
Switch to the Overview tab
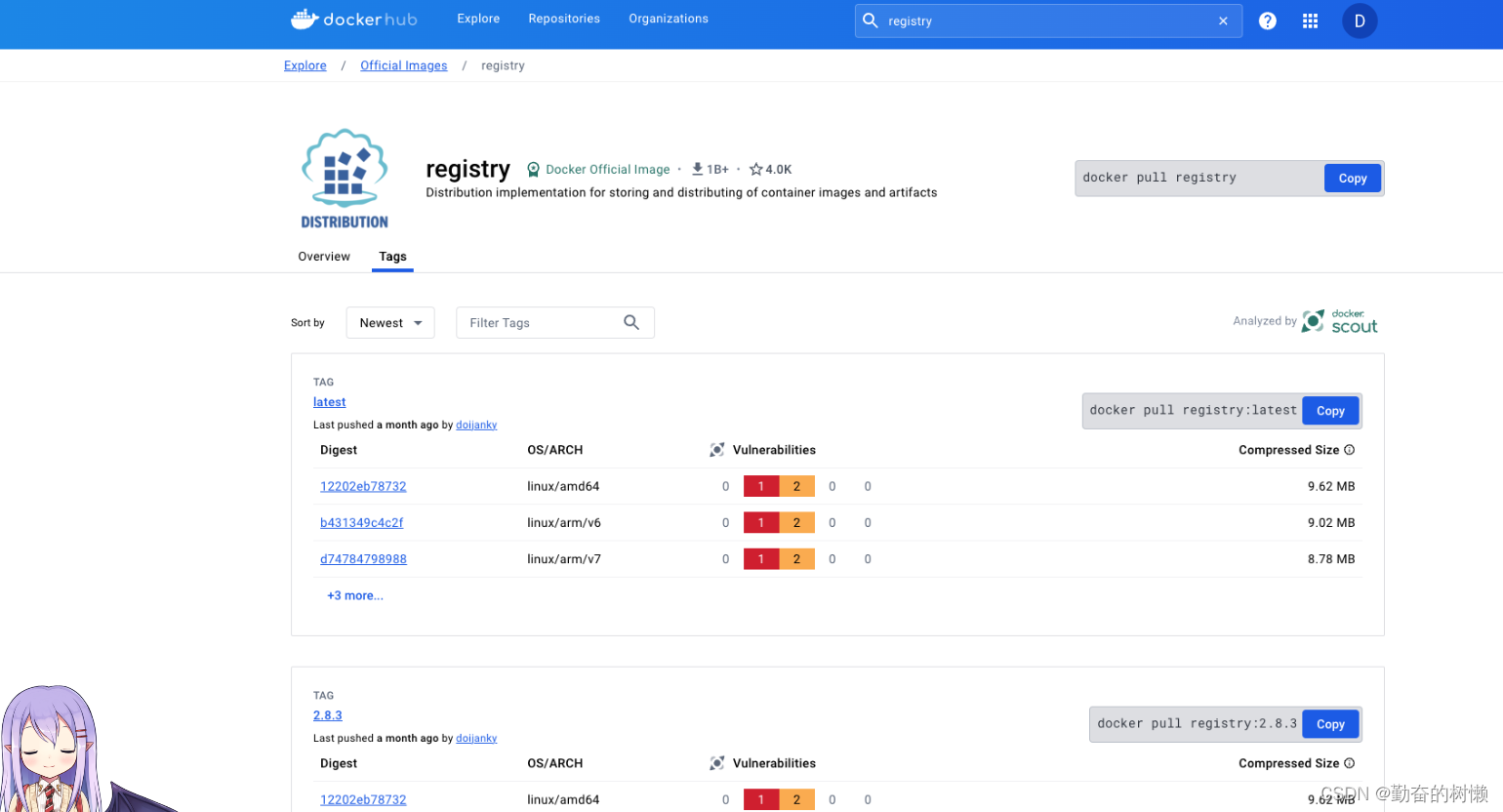point(324,257)
